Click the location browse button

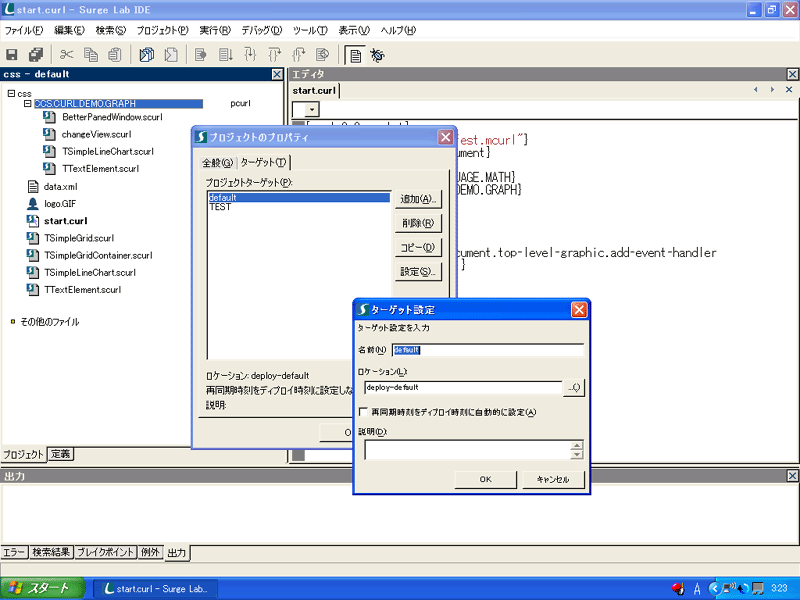click(574, 388)
